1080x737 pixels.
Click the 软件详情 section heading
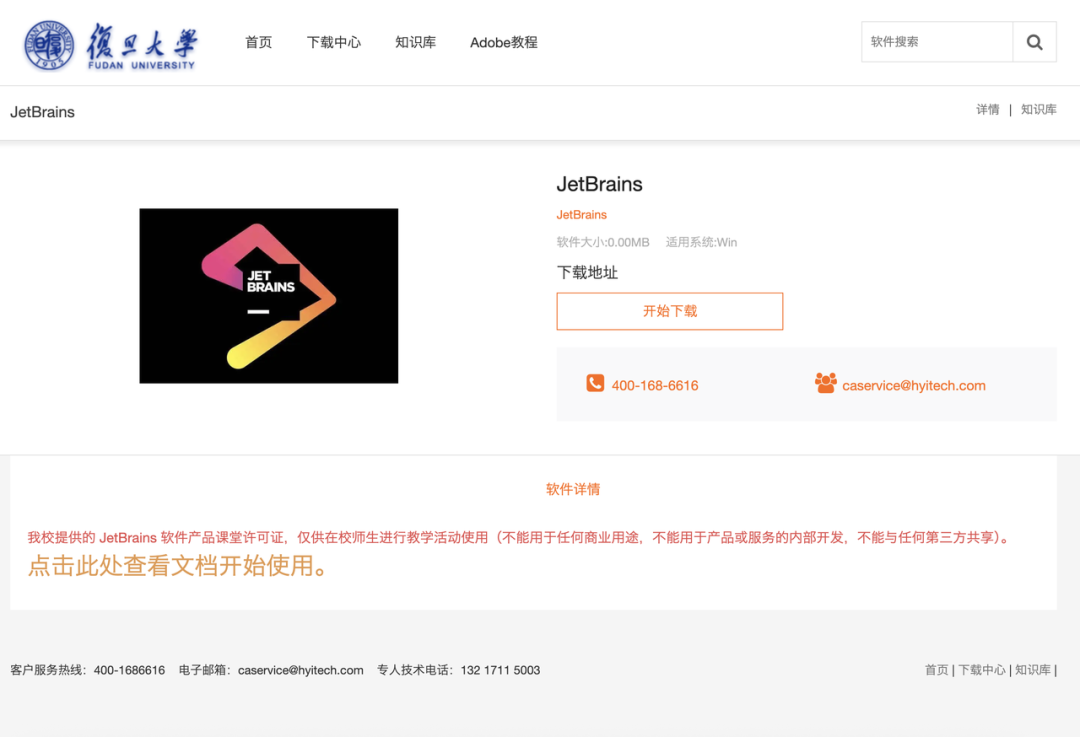click(573, 489)
